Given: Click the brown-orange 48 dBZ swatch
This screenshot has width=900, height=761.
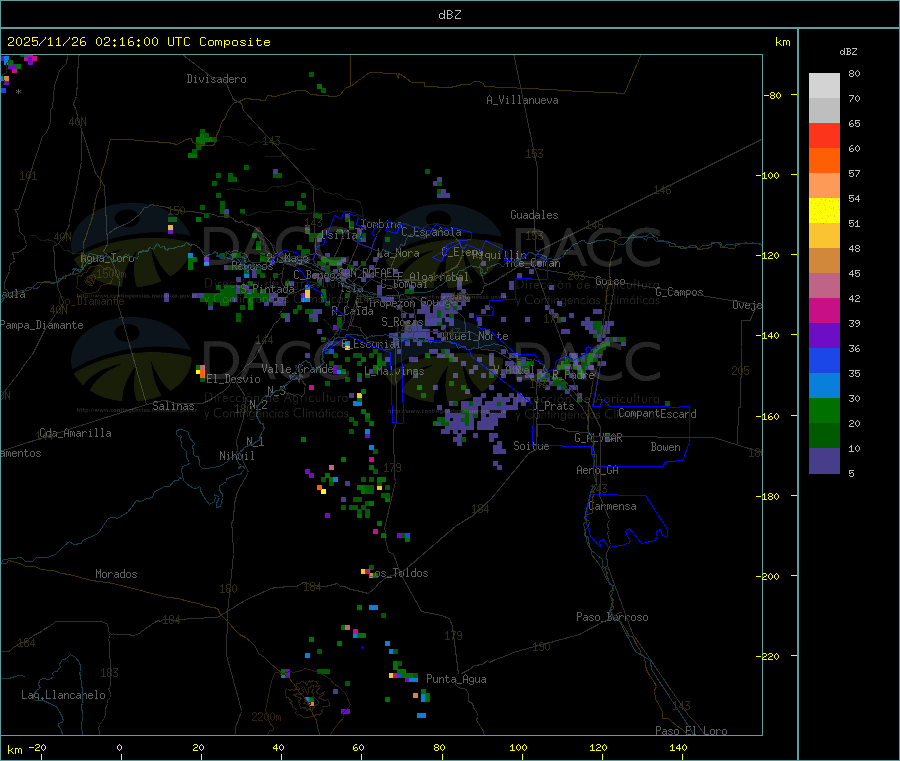Looking at the screenshot, I should (824, 260).
